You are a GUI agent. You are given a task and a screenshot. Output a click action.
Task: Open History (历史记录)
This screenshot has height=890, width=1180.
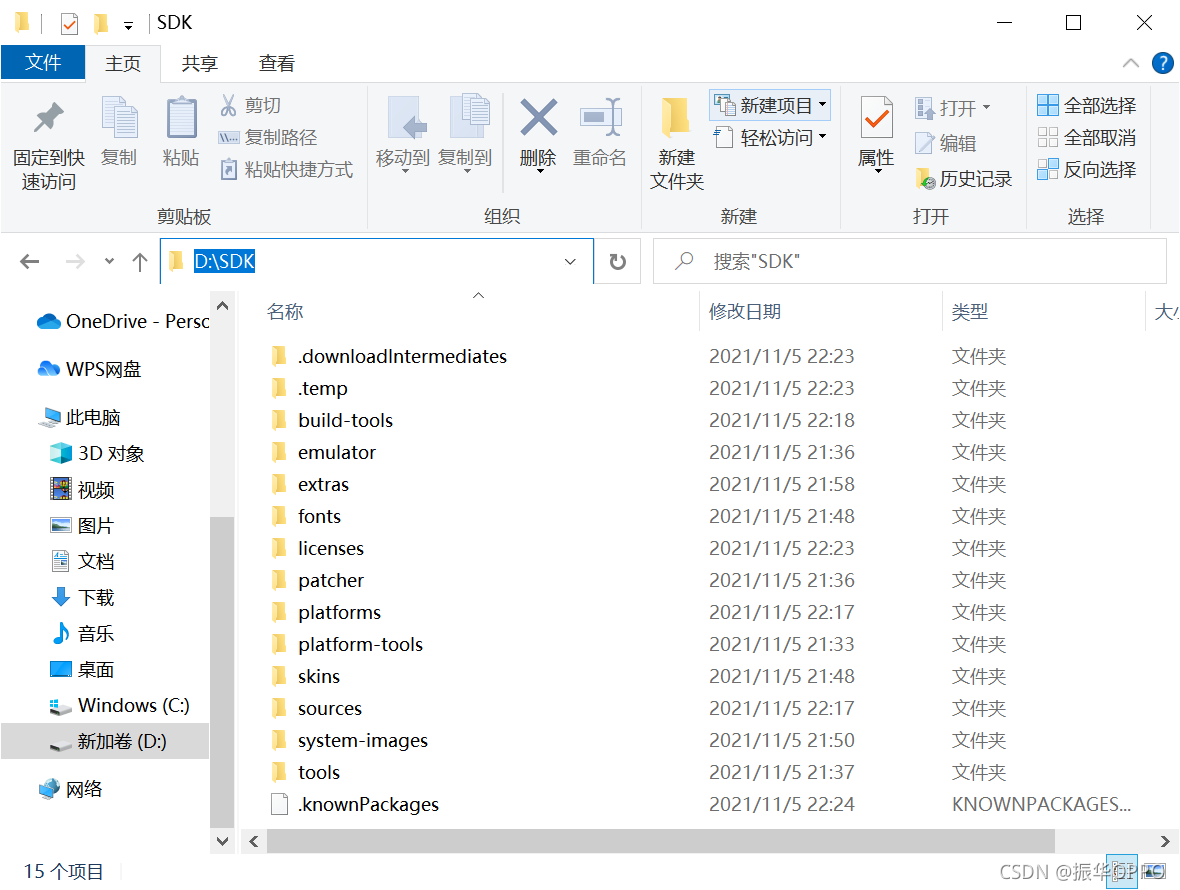[x=963, y=178]
